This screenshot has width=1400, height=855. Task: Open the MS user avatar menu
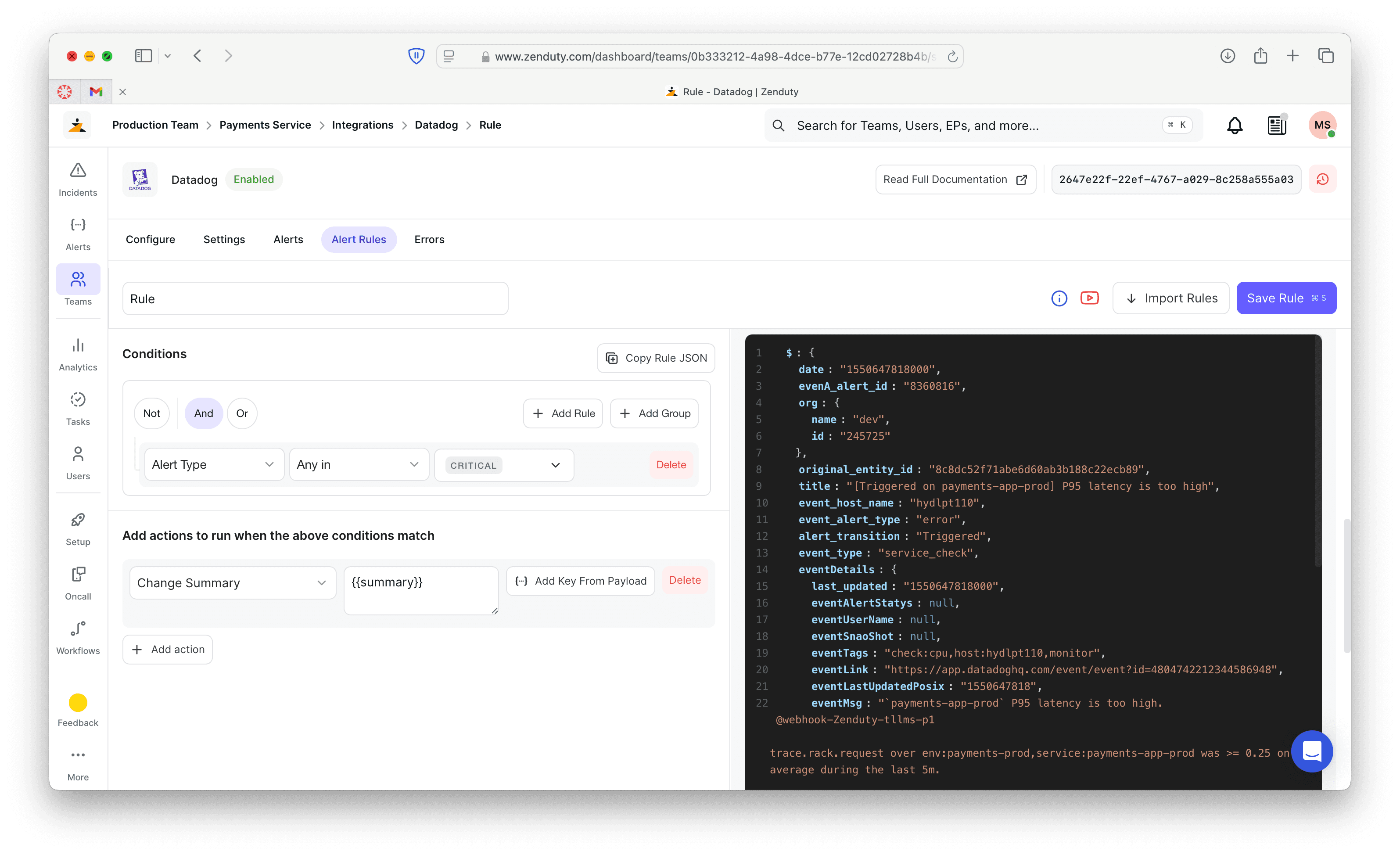(x=1322, y=125)
